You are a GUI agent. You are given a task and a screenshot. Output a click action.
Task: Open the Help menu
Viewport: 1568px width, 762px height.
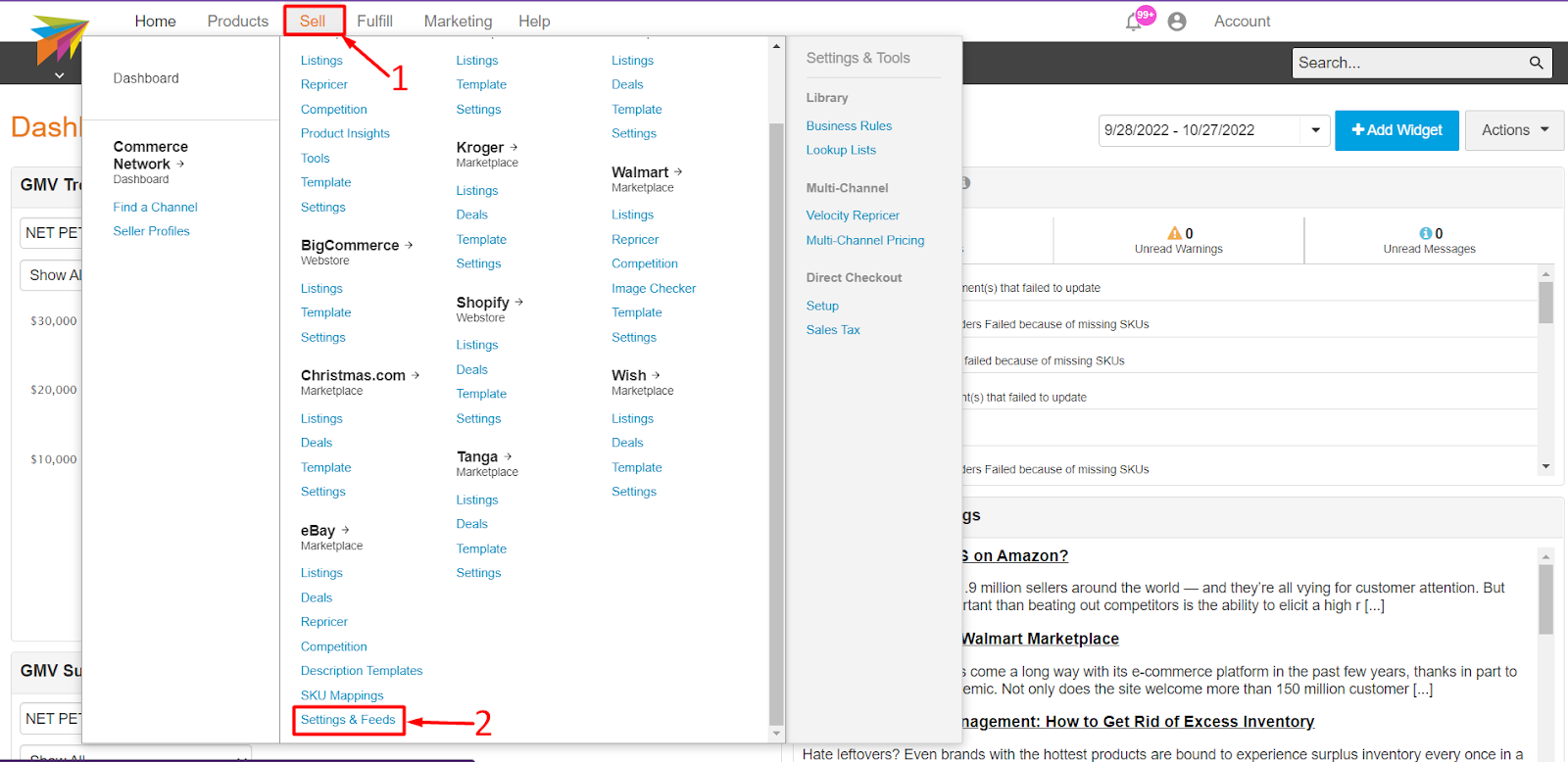534,21
